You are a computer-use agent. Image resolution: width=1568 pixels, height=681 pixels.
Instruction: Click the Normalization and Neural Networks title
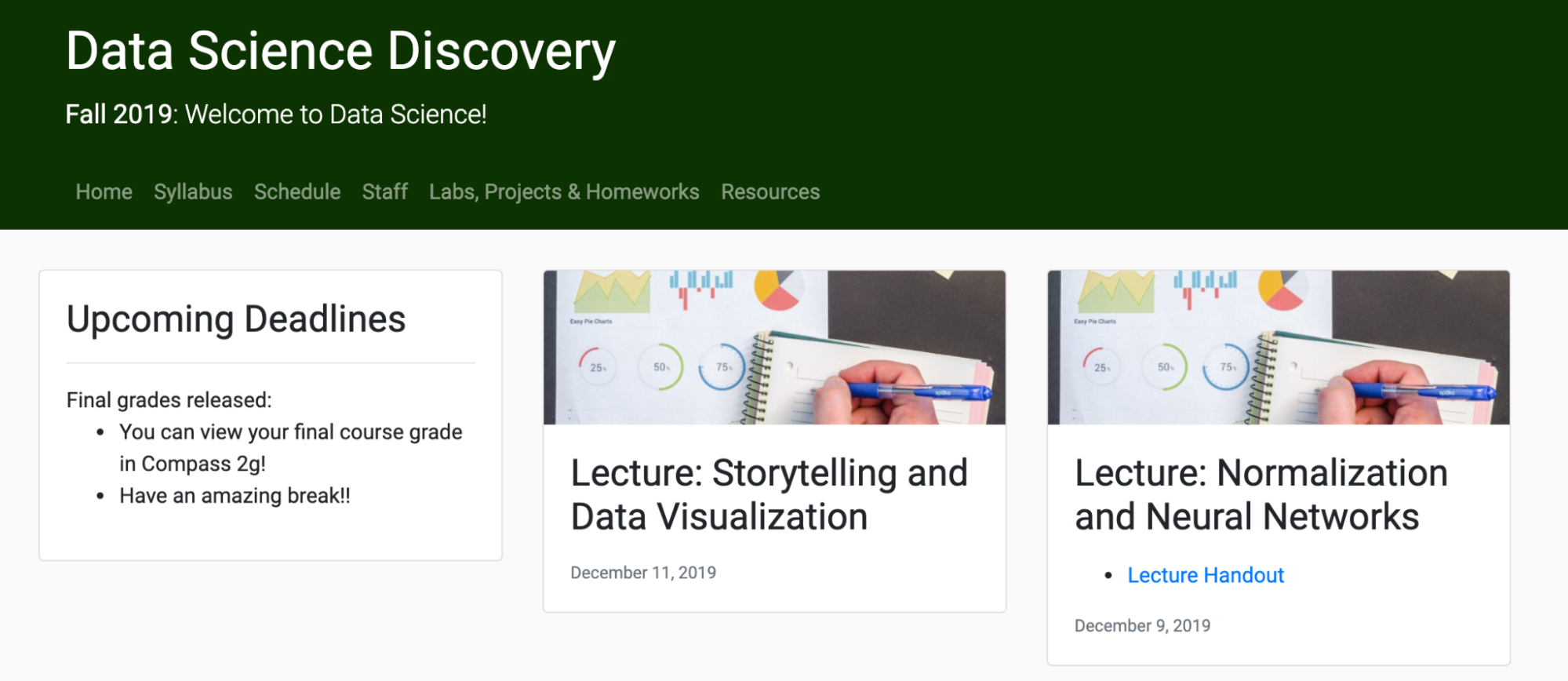tap(1261, 495)
